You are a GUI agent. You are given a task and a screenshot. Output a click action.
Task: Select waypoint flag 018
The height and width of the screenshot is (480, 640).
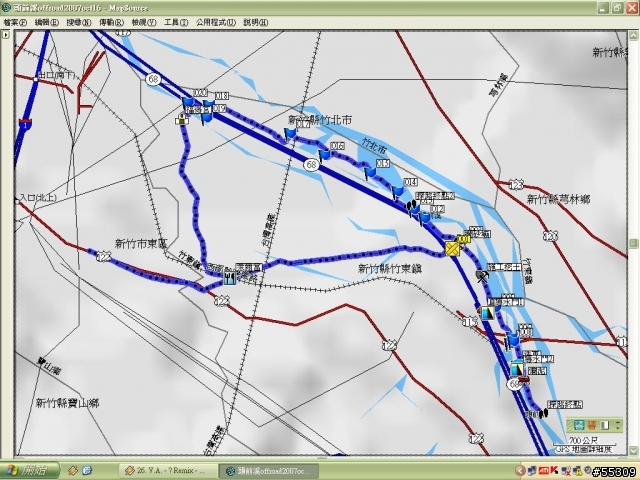coord(209,105)
